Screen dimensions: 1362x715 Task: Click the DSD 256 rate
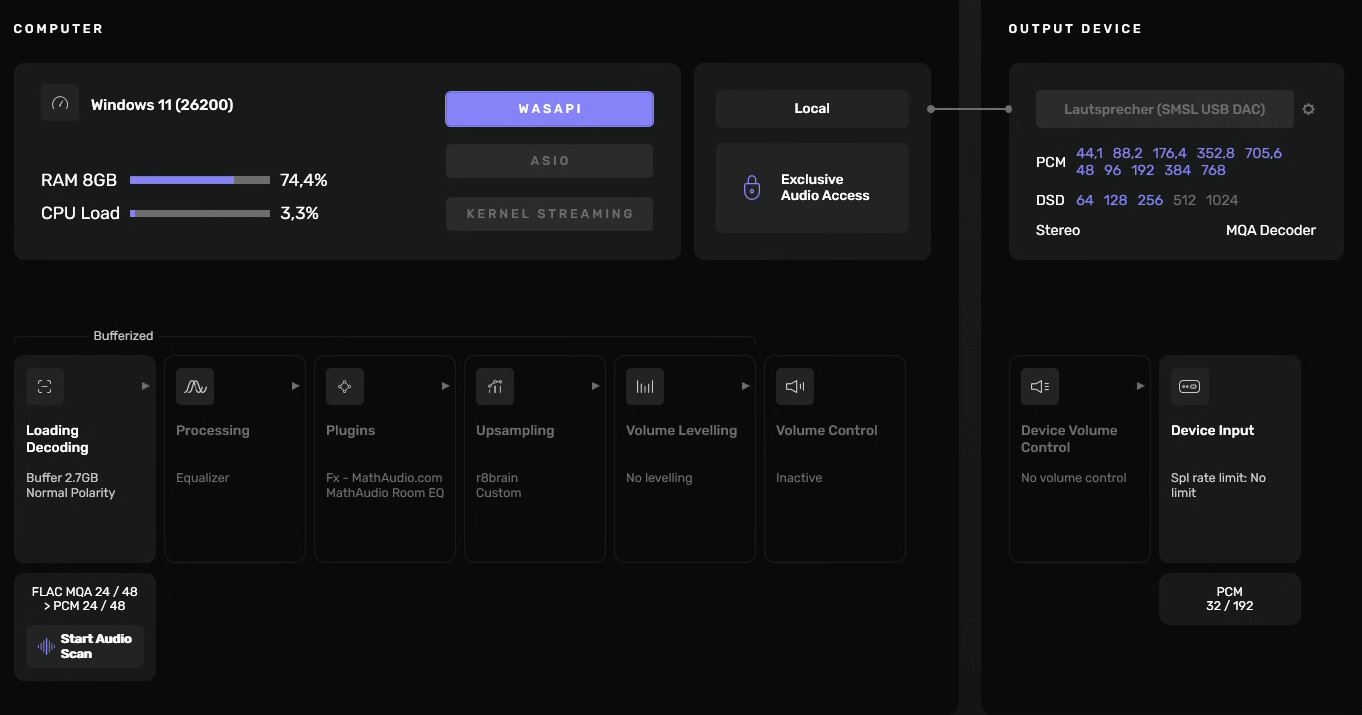coord(1150,200)
